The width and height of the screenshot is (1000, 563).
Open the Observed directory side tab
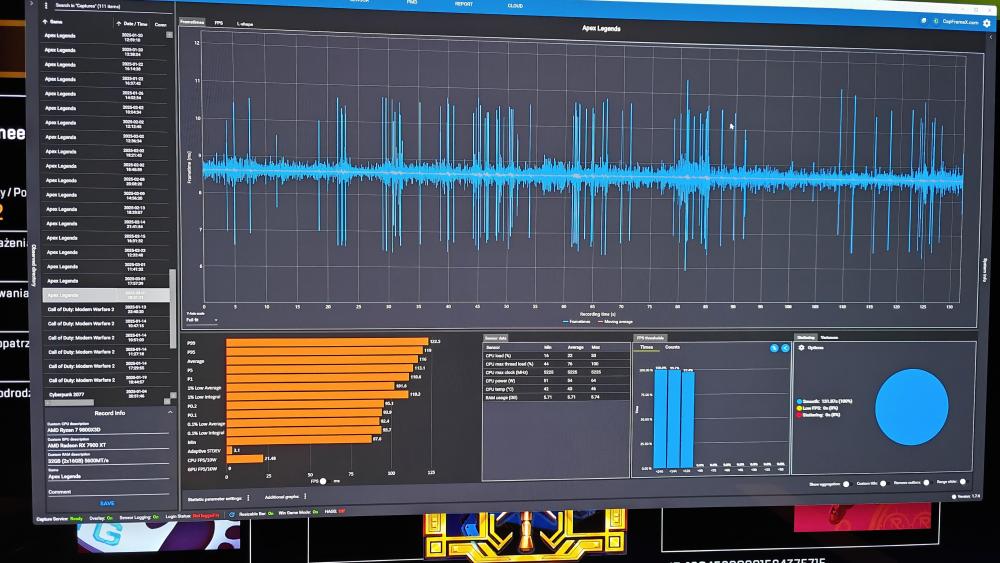pyautogui.click(x=34, y=265)
